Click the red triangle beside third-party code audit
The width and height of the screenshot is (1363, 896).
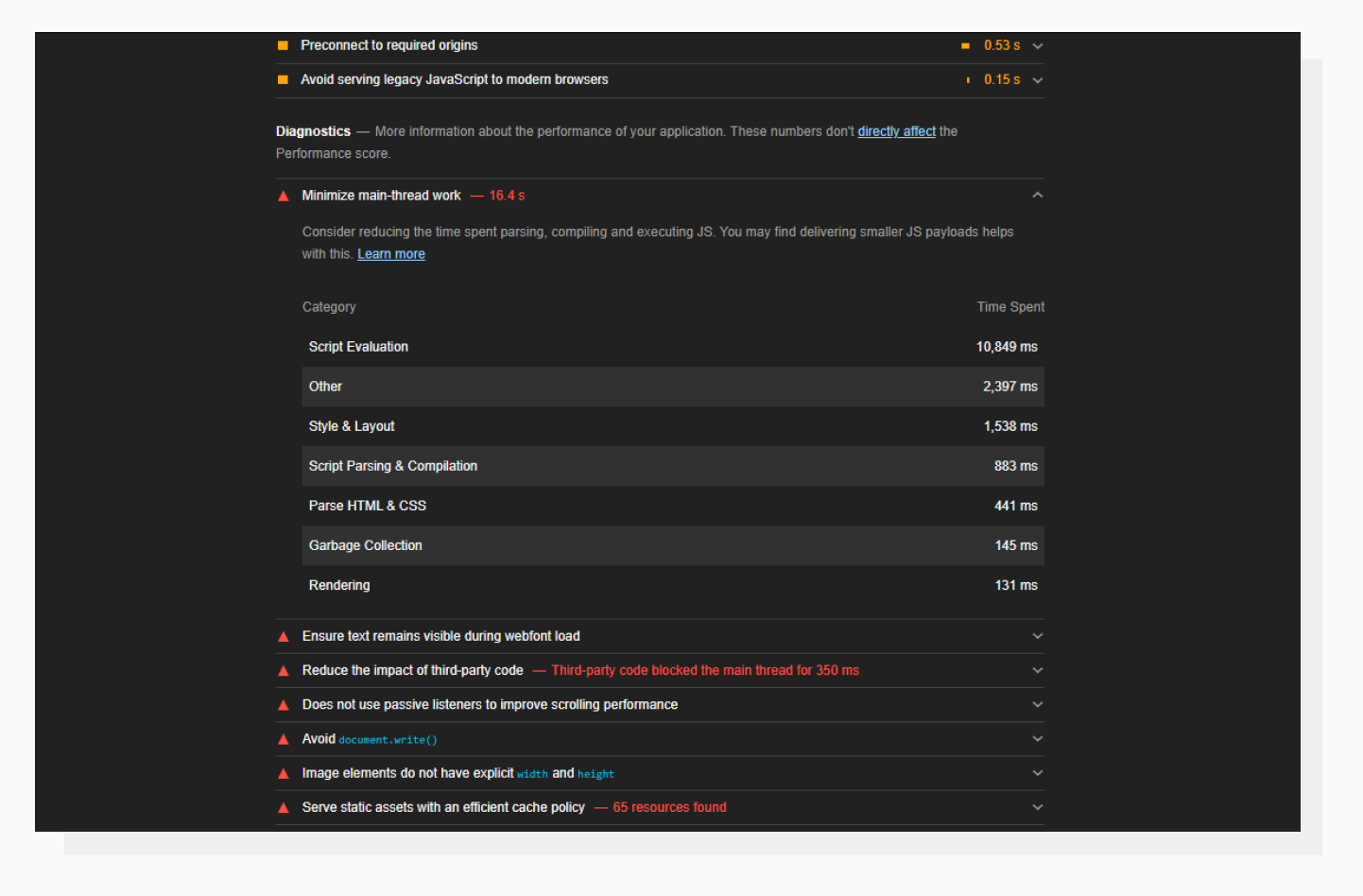pyautogui.click(x=283, y=670)
